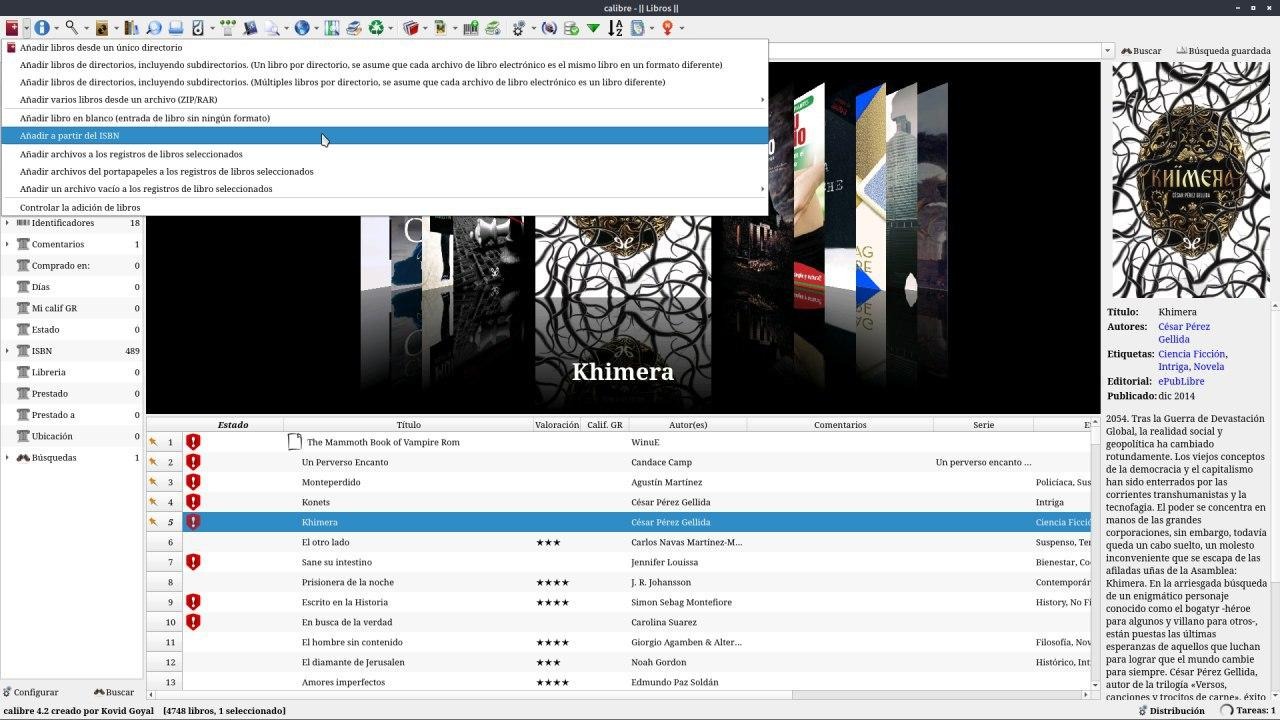Choose Añadir archivos del portapapeles menu entry

tap(385, 172)
